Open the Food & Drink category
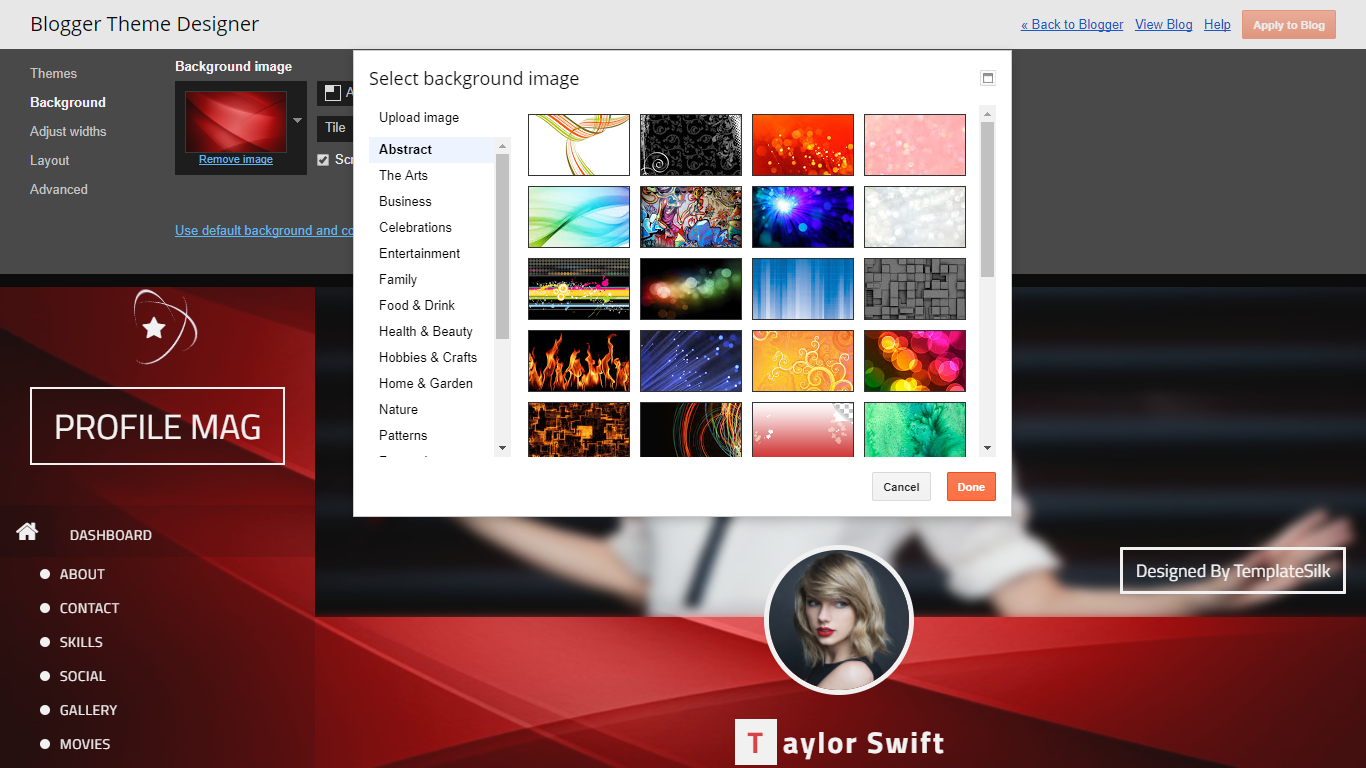 point(417,305)
